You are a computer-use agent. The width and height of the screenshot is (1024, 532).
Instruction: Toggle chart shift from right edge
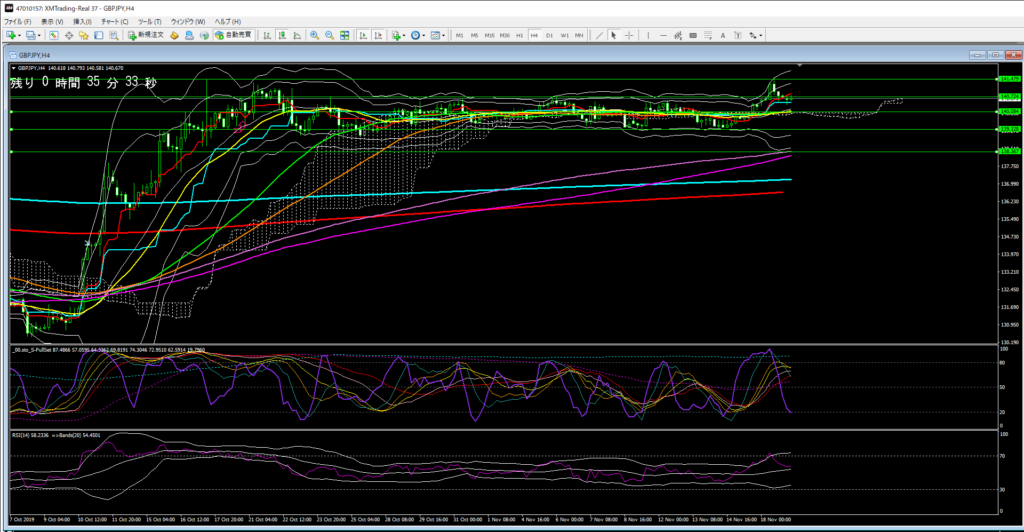pos(378,35)
